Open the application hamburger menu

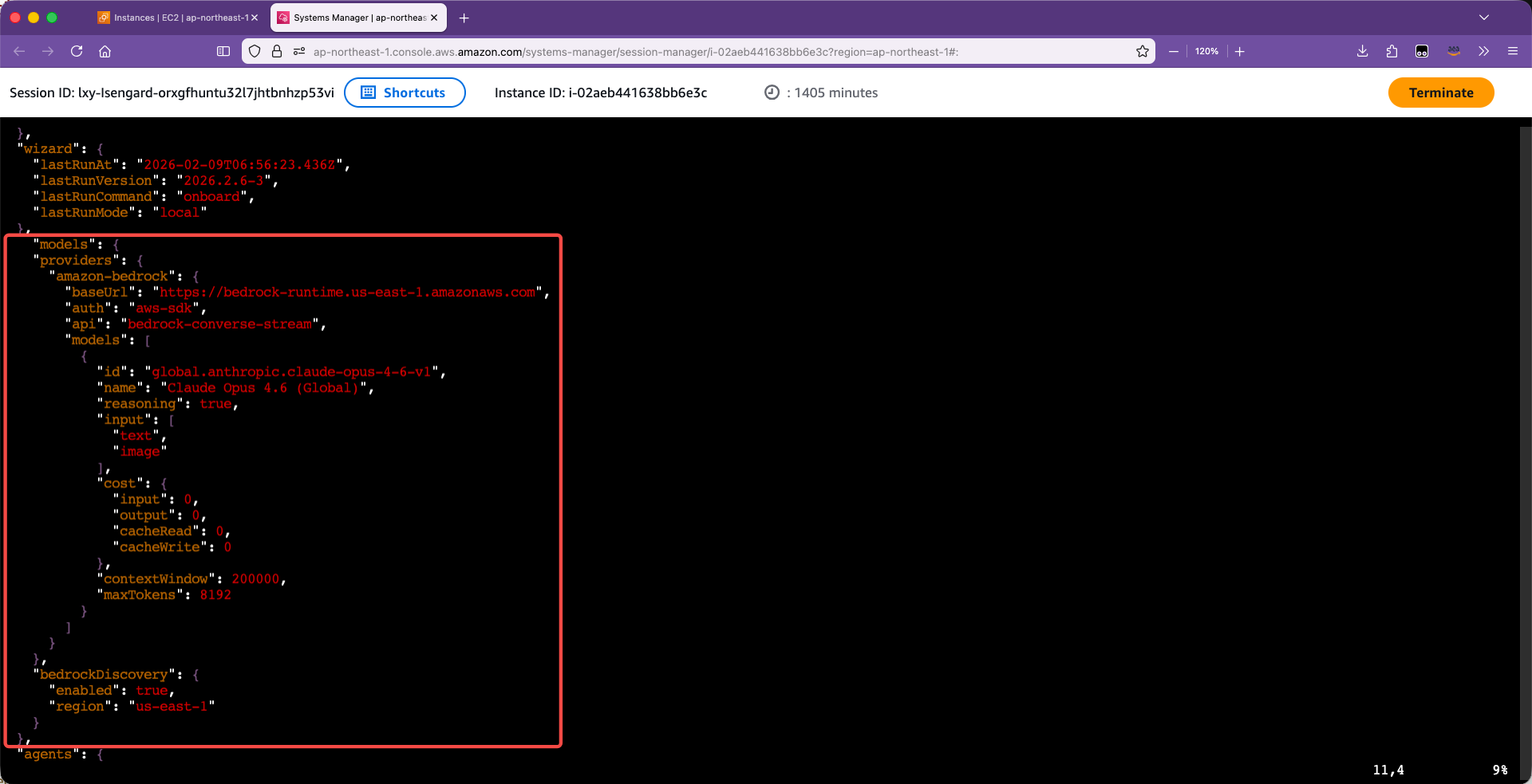tap(1512, 51)
